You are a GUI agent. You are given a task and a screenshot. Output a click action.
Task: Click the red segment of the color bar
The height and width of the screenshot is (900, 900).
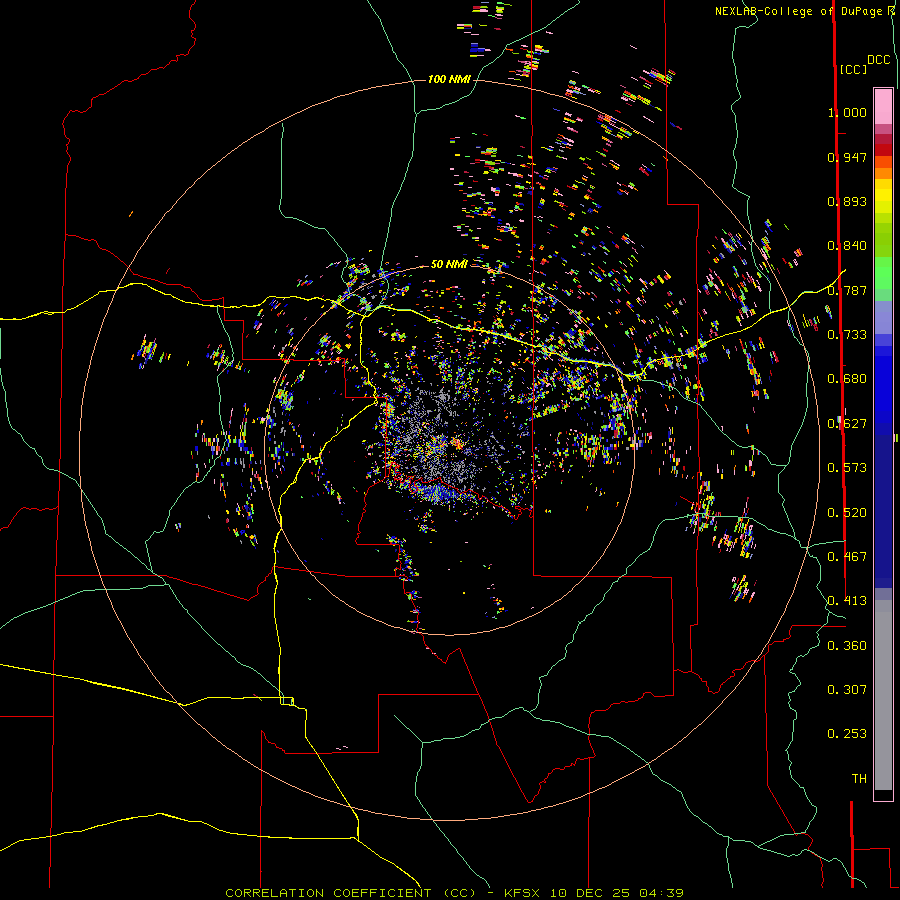[883, 150]
